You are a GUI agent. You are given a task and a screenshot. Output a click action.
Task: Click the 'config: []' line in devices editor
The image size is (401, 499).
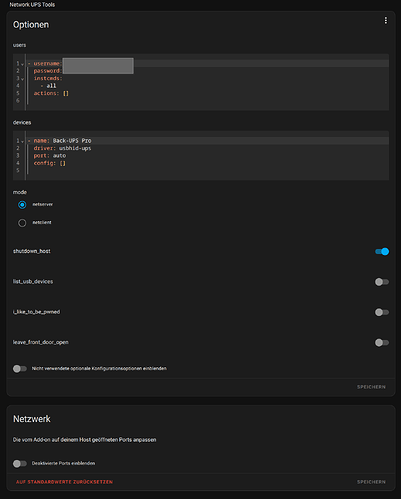click(x=50, y=163)
